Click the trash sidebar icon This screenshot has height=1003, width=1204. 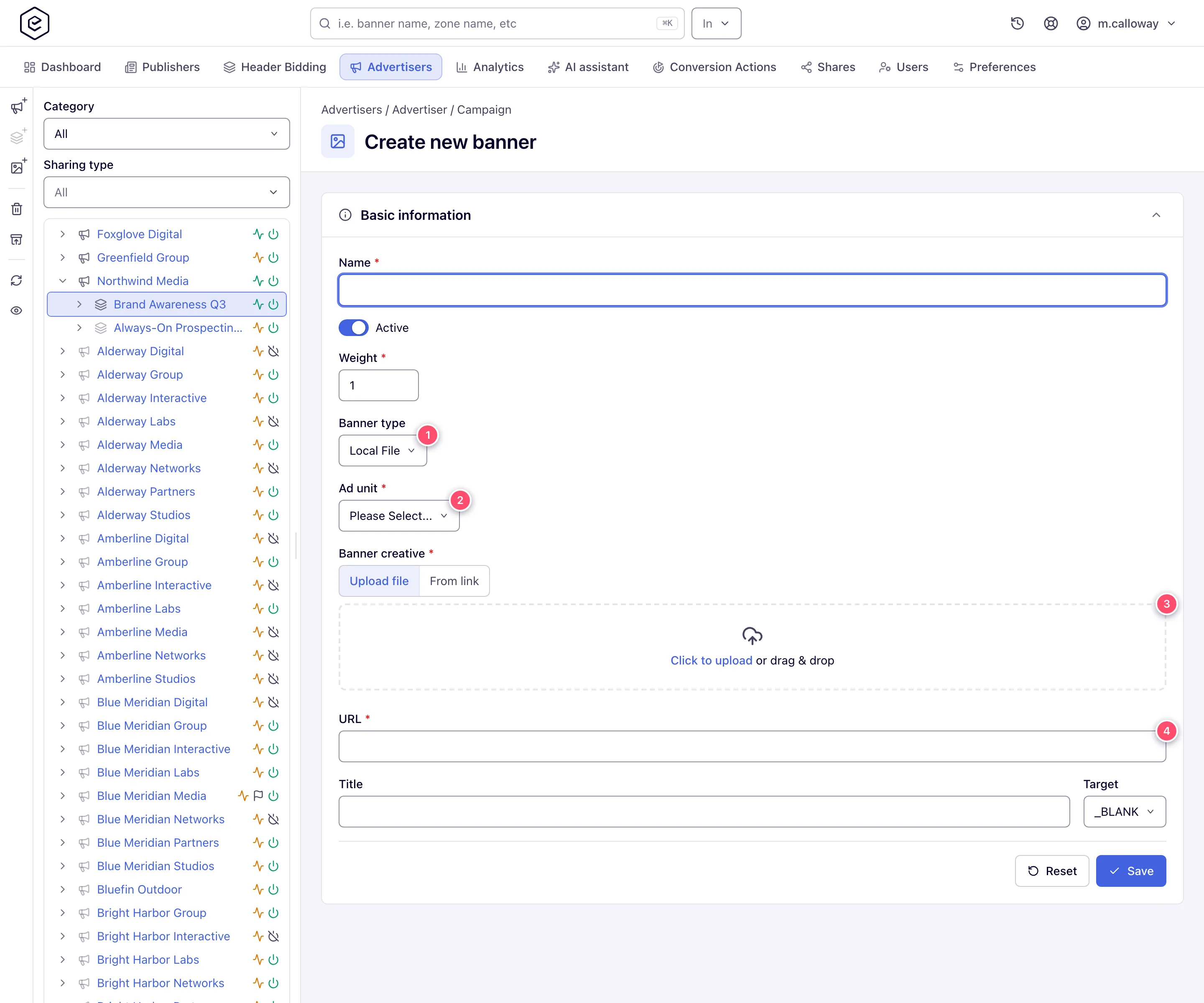coord(17,209)
